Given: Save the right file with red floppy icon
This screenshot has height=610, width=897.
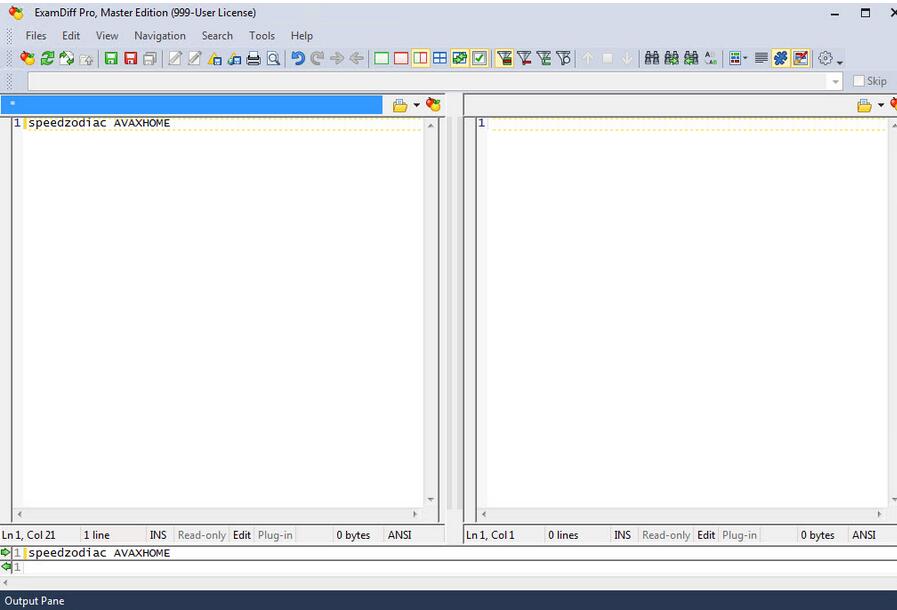Looking at the screenshot, I should coord(130,58).
